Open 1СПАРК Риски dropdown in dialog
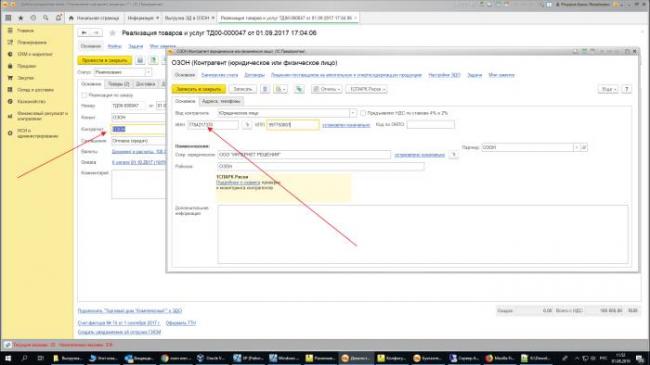This screenshot has height=365, width=650. 366,89
